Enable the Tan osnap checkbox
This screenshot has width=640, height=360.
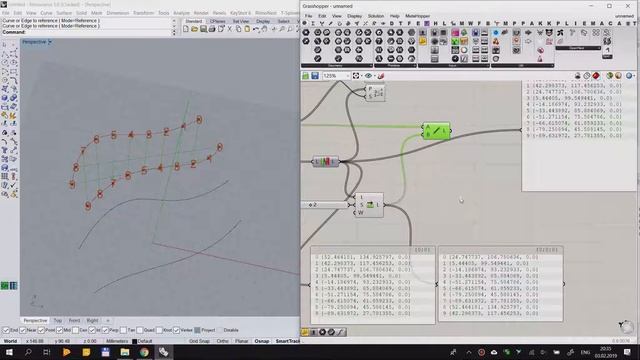123,330
